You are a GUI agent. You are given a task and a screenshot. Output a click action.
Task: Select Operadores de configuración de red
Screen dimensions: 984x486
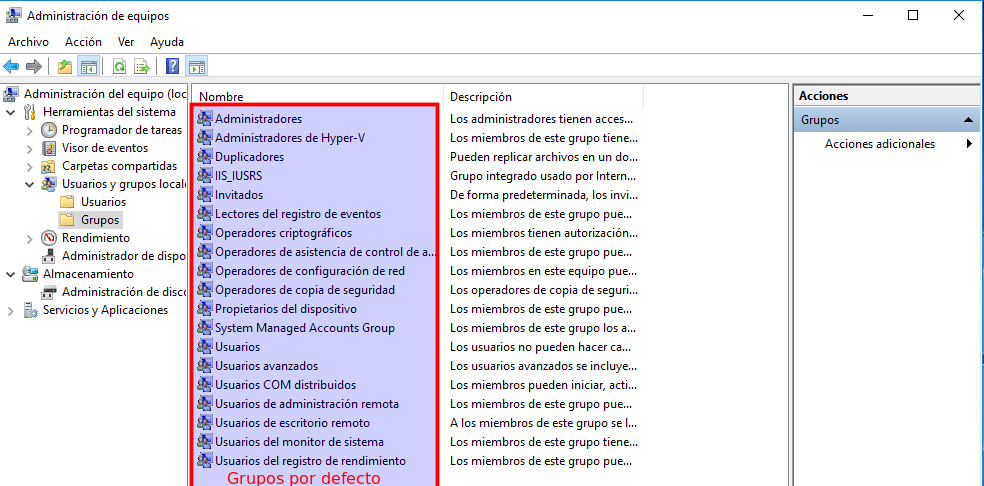[310, 271]
